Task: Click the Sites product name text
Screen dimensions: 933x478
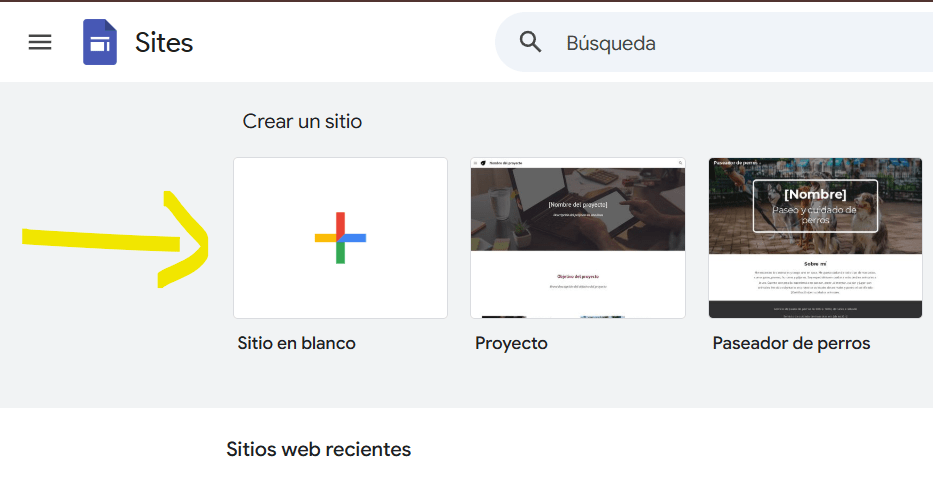Action: coord(164,43)
